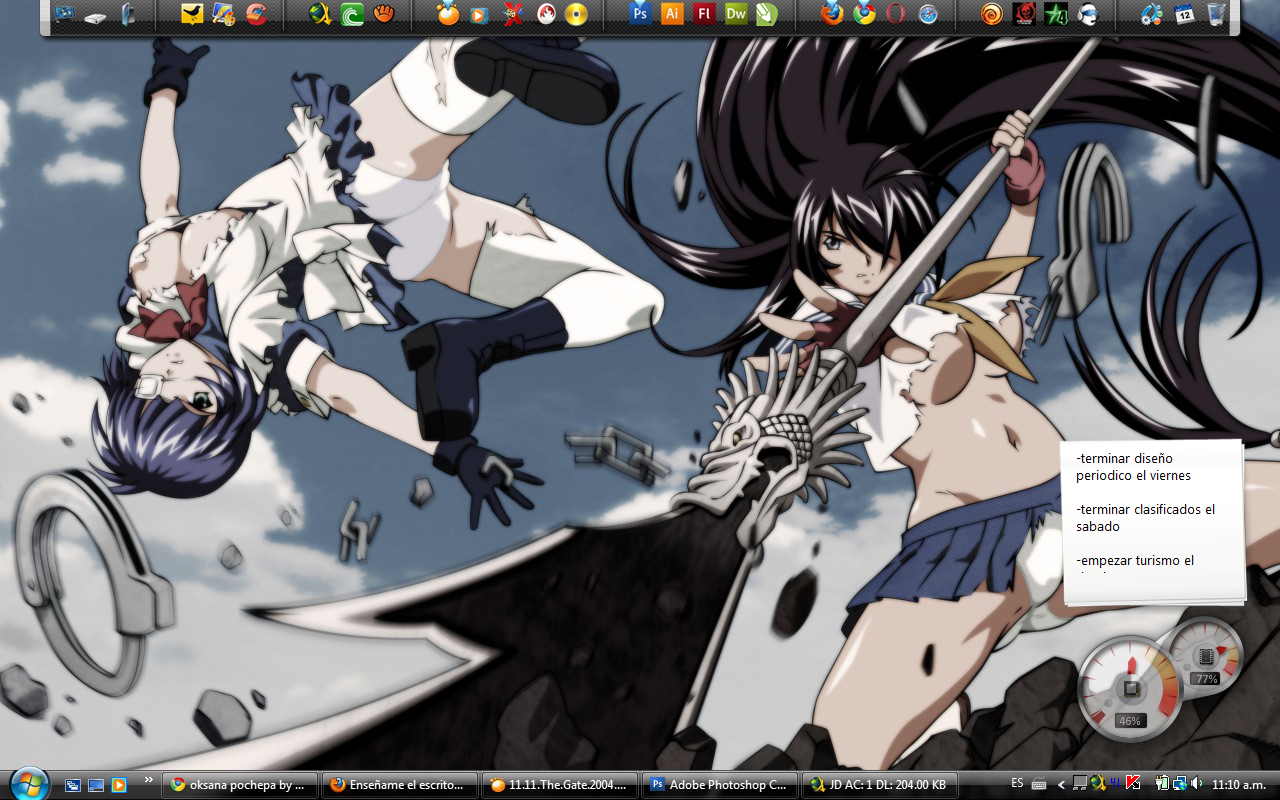Open the taskbar clock showing 11:10 a.m.
The height and width of the screenshot is (800, 1280).
tap(1239, 785)
